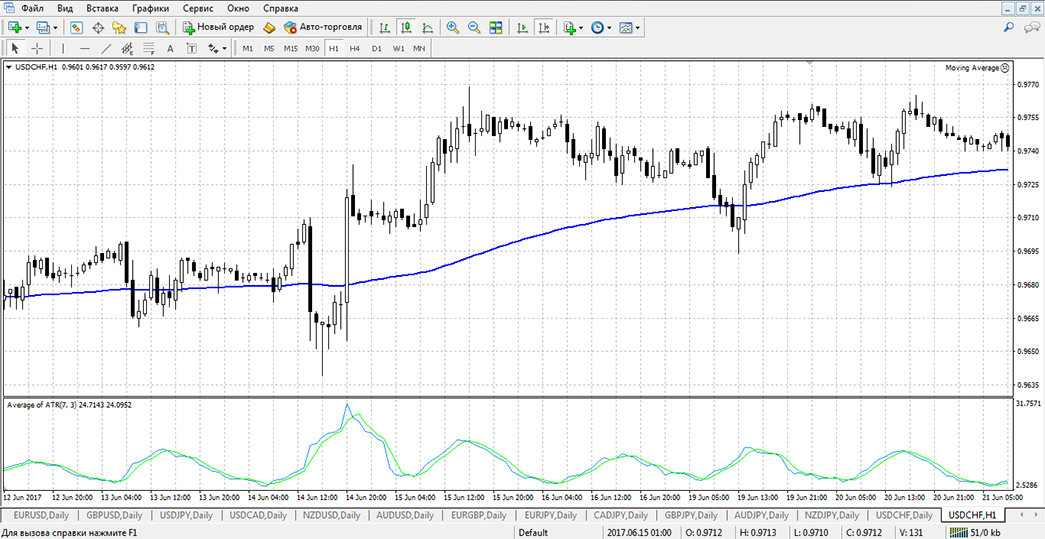Image resolution: width=1045 pixels, height=539 pixels.
Task: Switch the timeframe to H4
Action: pos(355,49)
